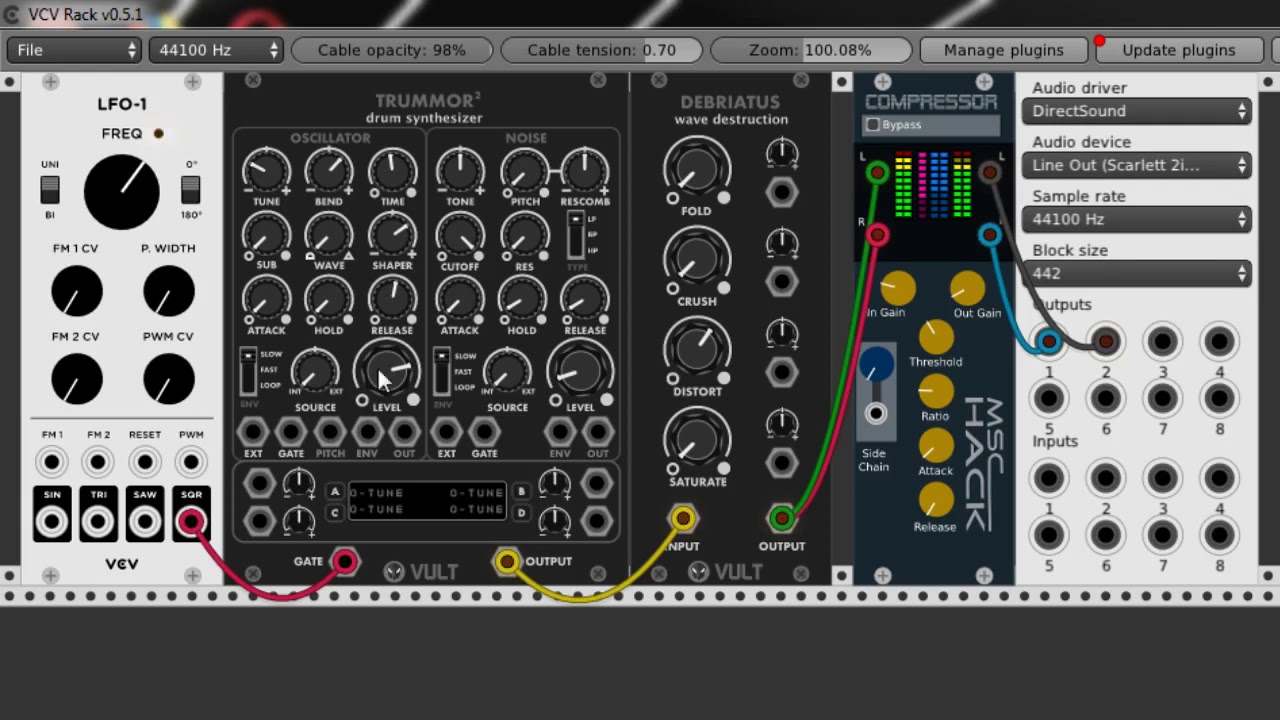Click the Trummor oscillator TUNE knob

266,172
